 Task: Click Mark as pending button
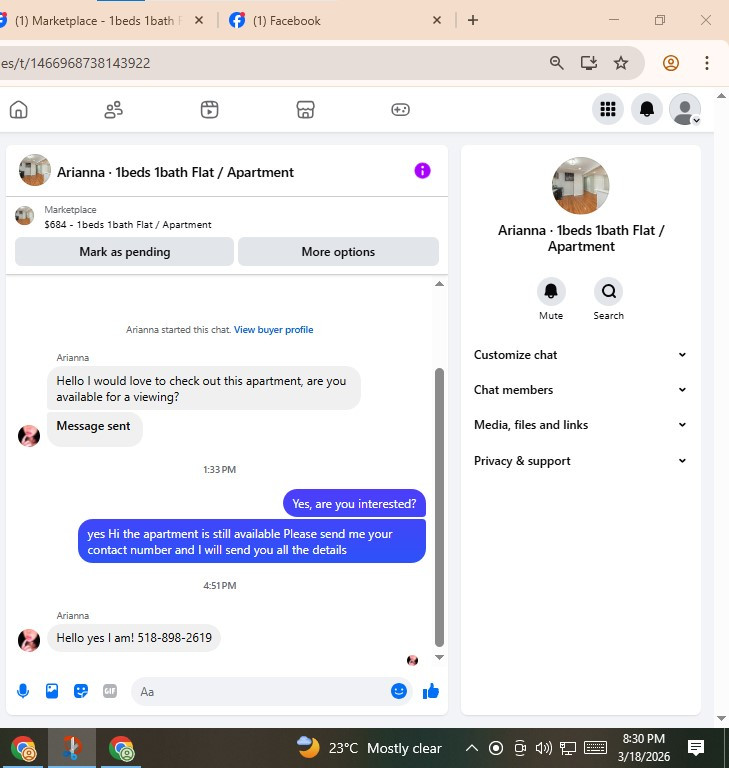[124, 252]
